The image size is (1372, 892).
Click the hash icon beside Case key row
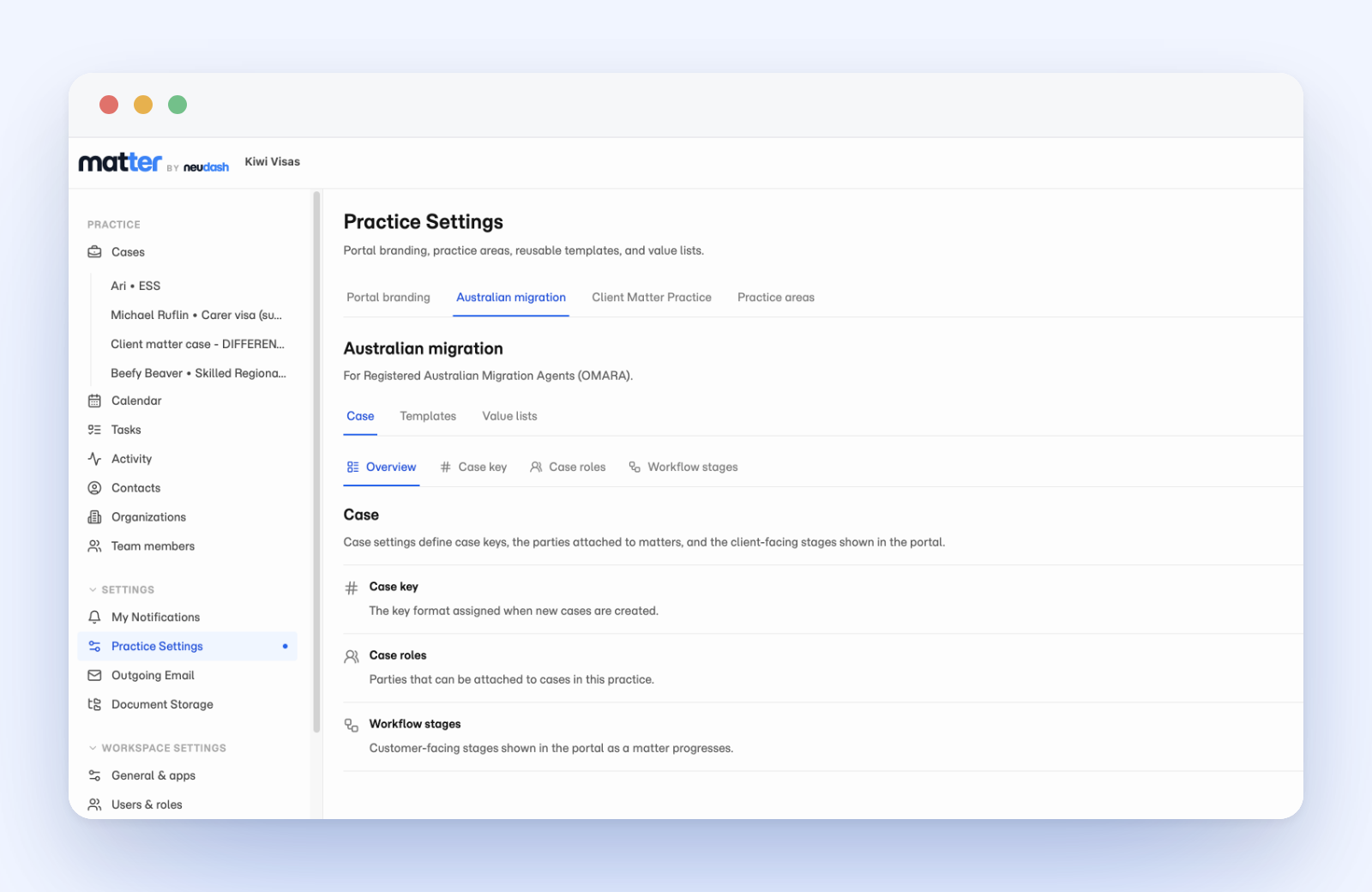coord(352,588)
